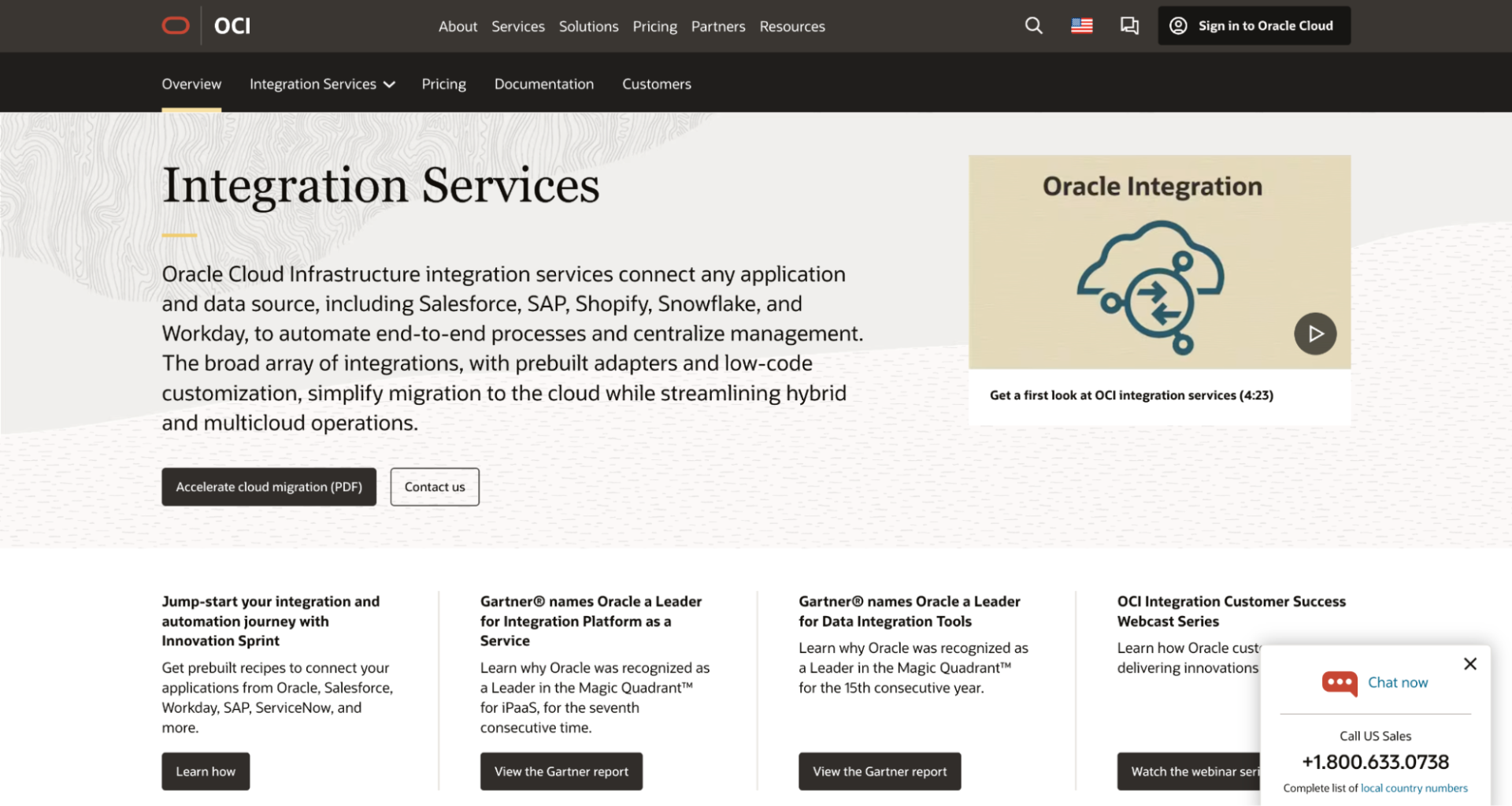Image resolution: width=1512 pixels, height=806 pixels.
Task: Open the Services menu
Action: pos(517,26)
